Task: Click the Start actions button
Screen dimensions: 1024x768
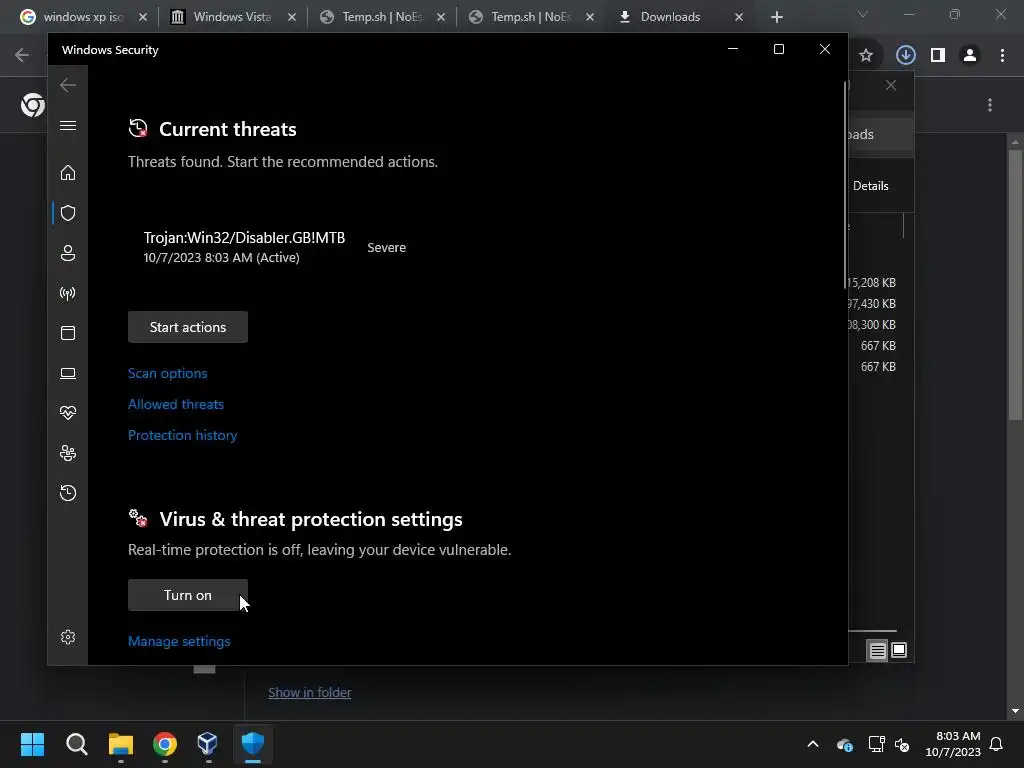Action: [x=187, y=327]
